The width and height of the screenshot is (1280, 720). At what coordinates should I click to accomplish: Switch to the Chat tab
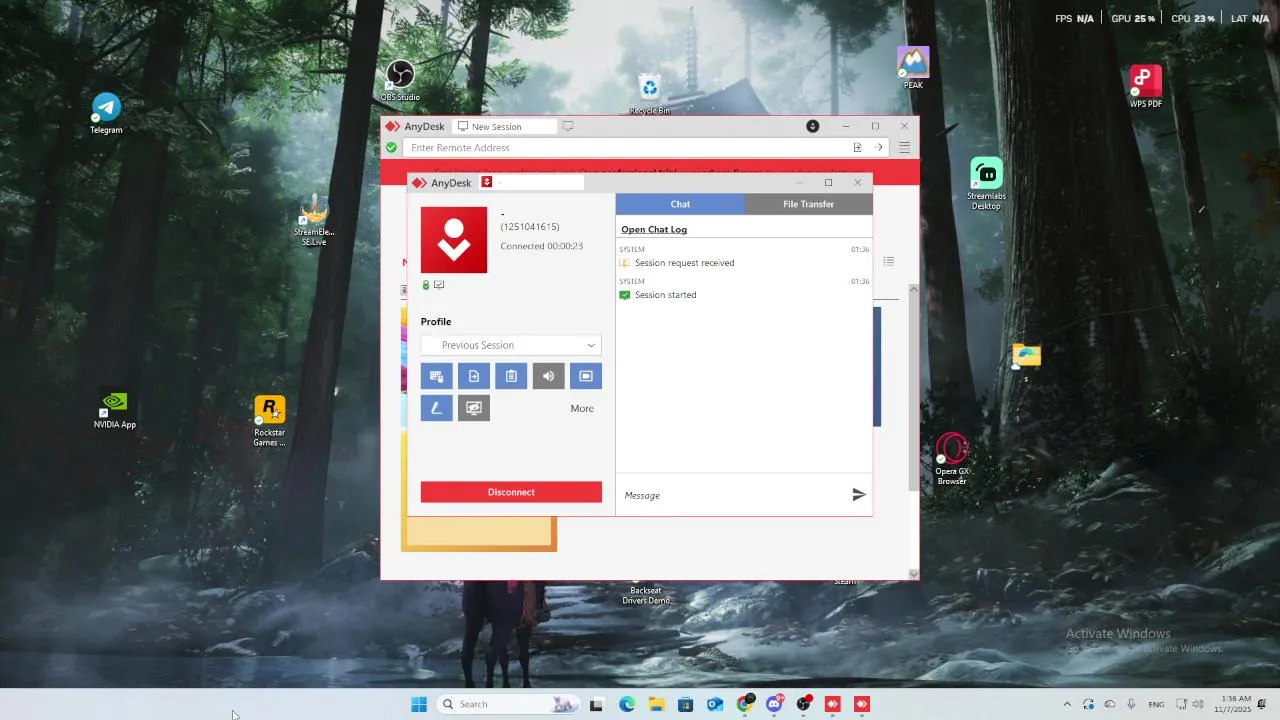(680, 204)
